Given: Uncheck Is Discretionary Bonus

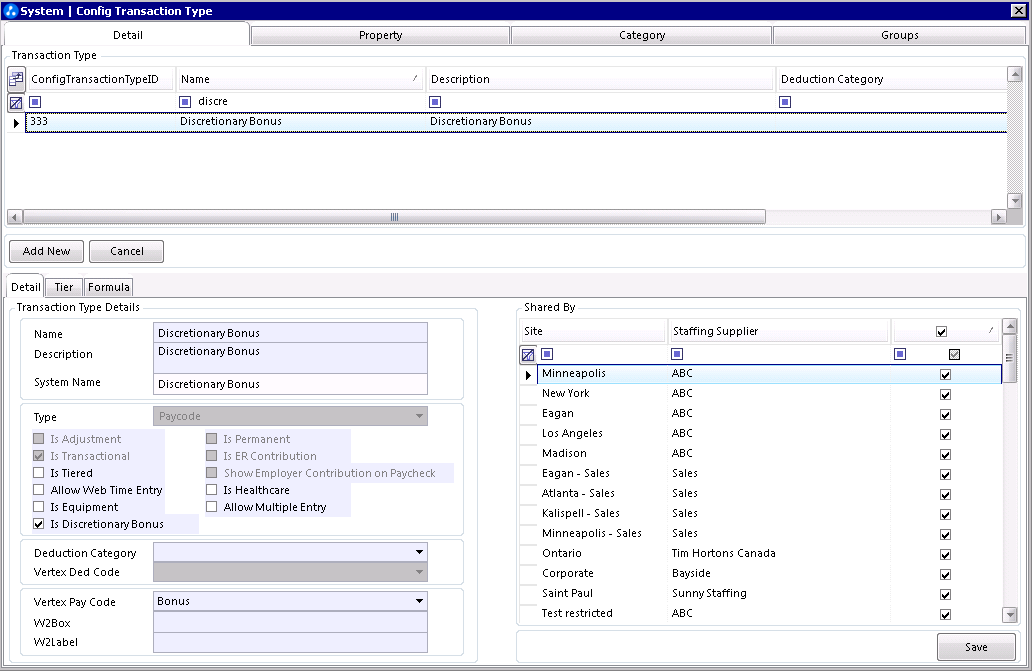Looking at the screenshot, I should pyautogui.click(x=39, y=524).
